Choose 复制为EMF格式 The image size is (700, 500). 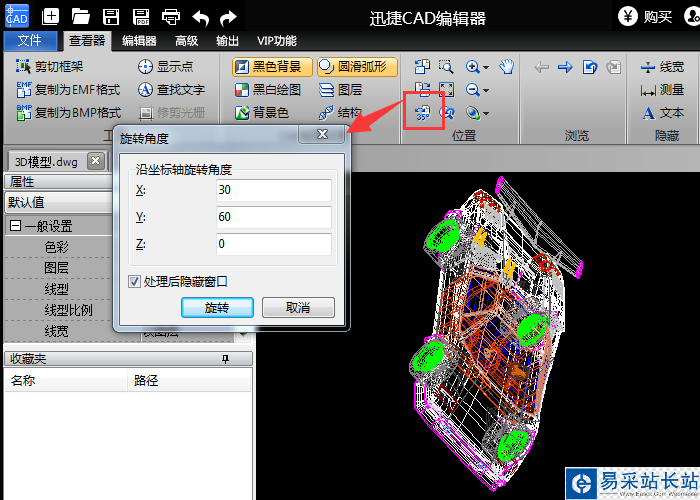[68, 90]
